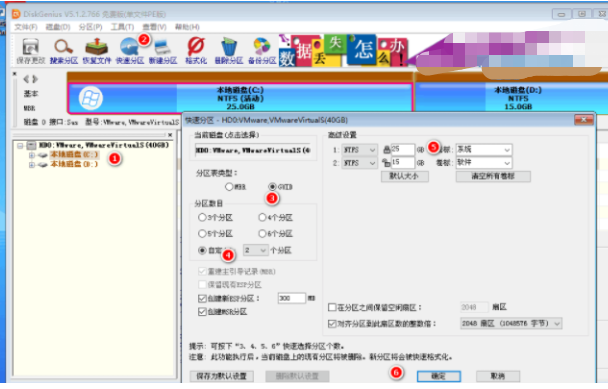Click Save as default settings button

(x=221, y=376)
